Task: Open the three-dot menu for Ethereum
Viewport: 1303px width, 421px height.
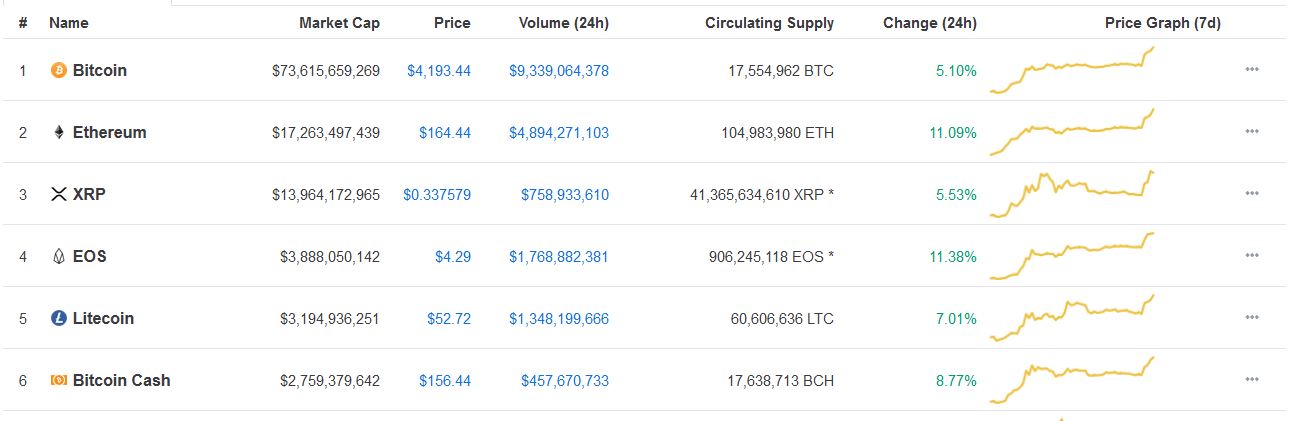Action: (1252, 132)
